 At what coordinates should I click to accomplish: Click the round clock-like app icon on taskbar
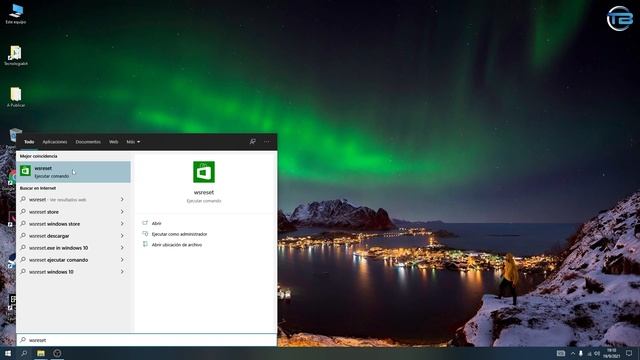click(57, 353)
